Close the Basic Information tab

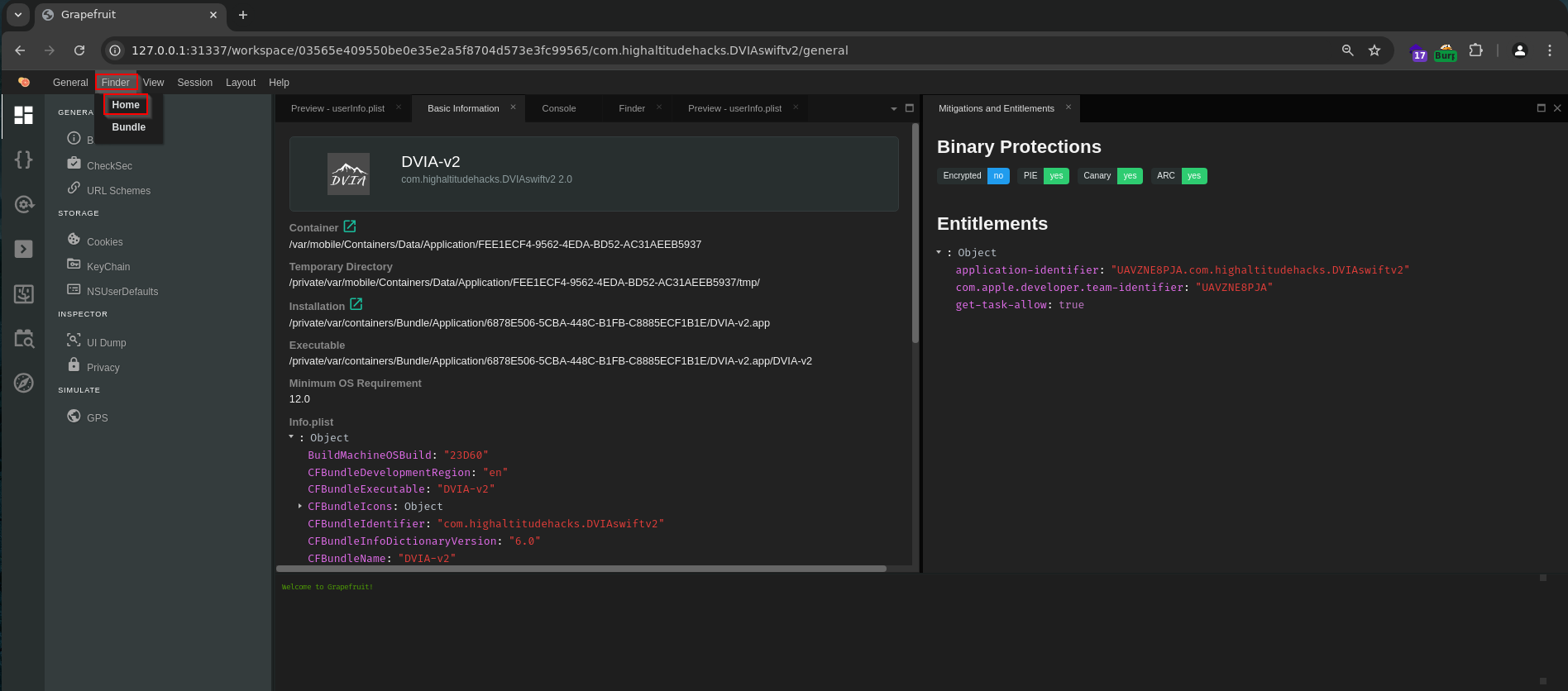(x=513, y=107)
